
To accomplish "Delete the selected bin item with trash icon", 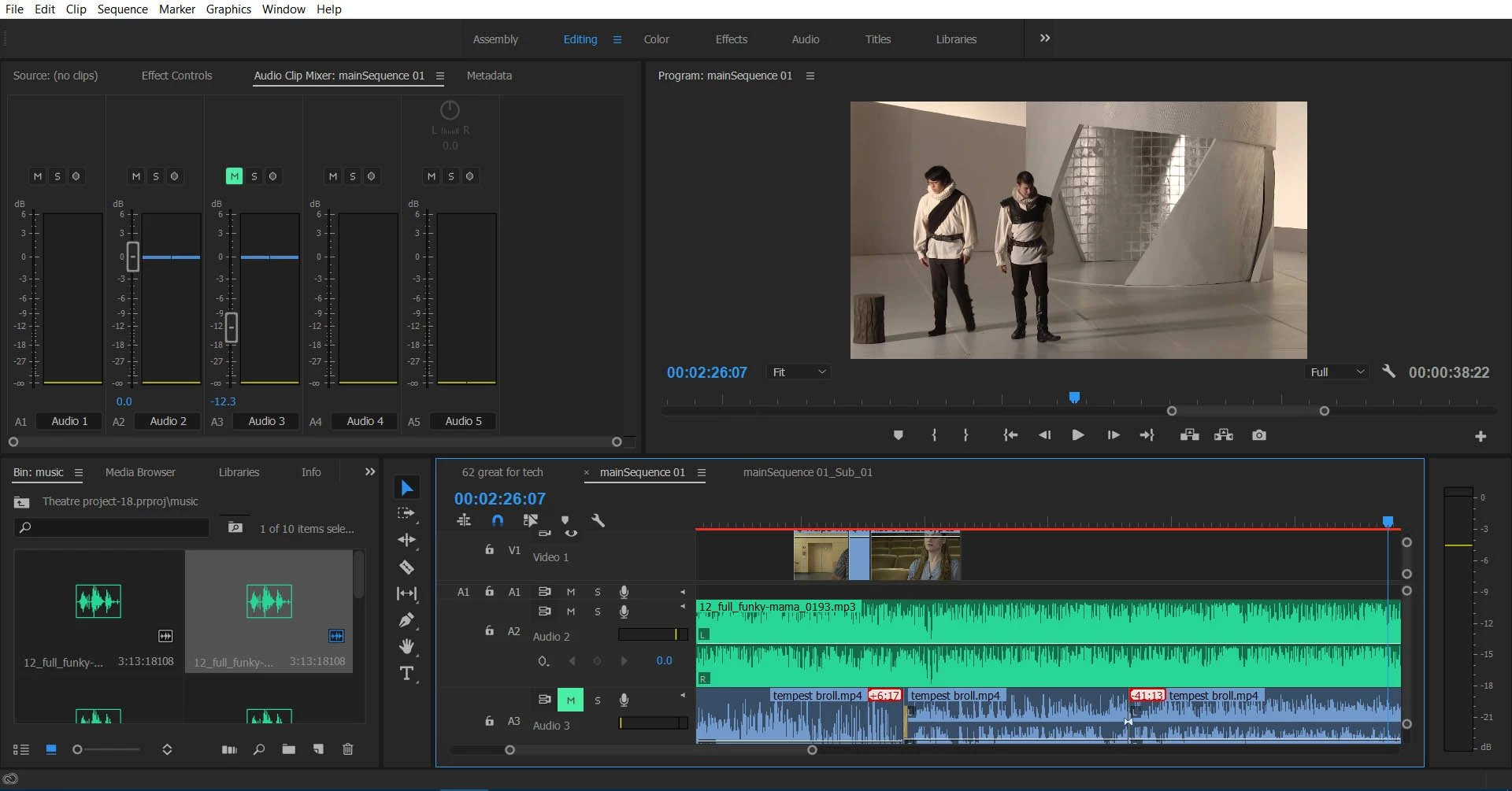I will coord(347,749).
